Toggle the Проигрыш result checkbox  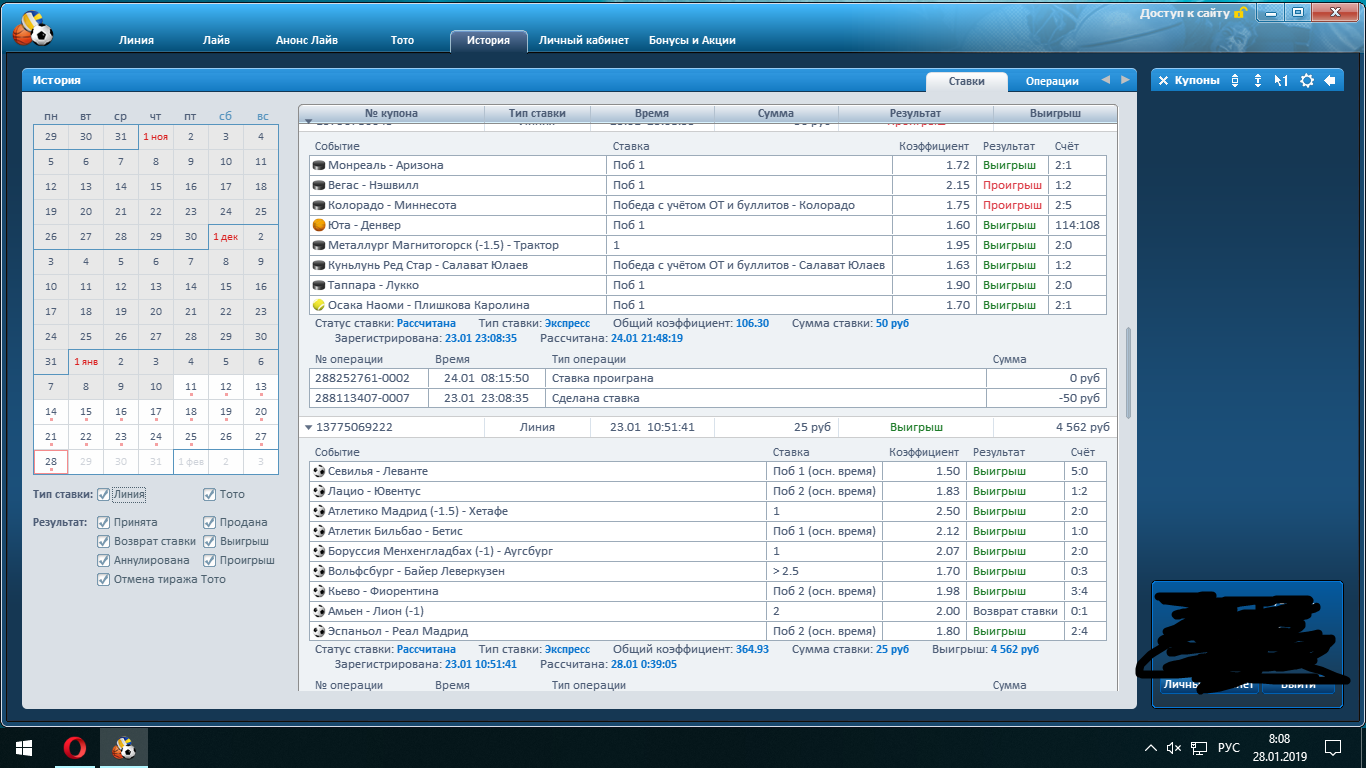pos(209,560)
